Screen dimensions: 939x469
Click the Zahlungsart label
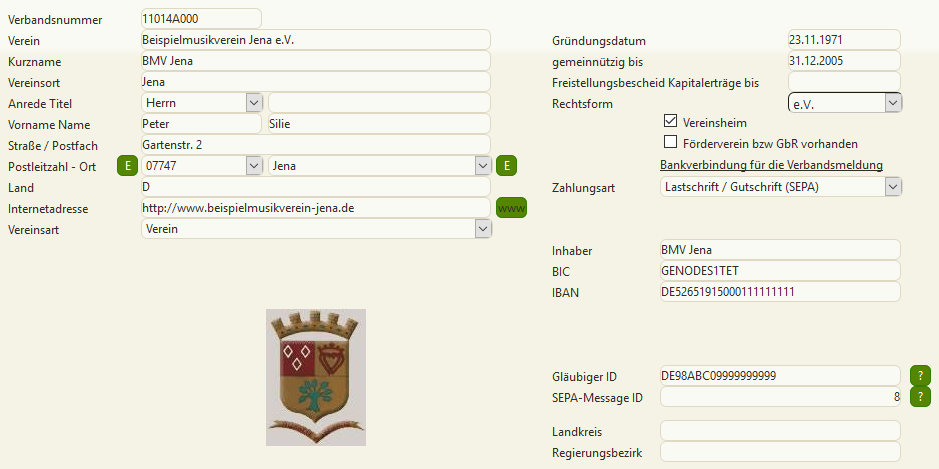583,188
